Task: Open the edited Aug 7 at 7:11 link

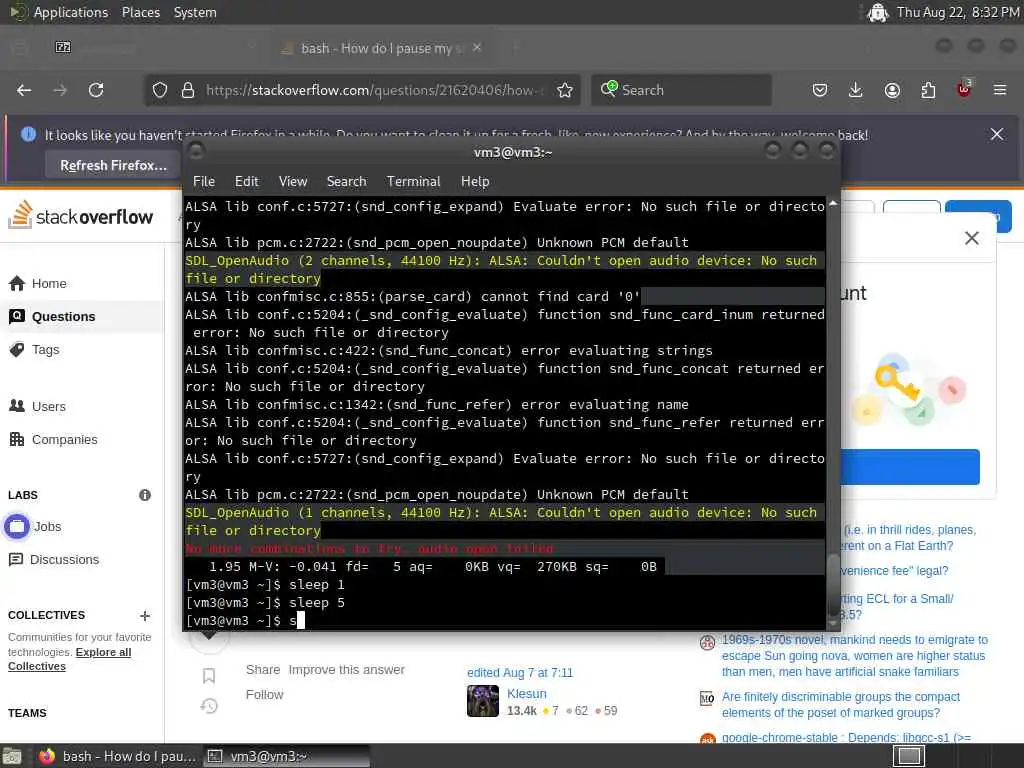Action: 520,673
